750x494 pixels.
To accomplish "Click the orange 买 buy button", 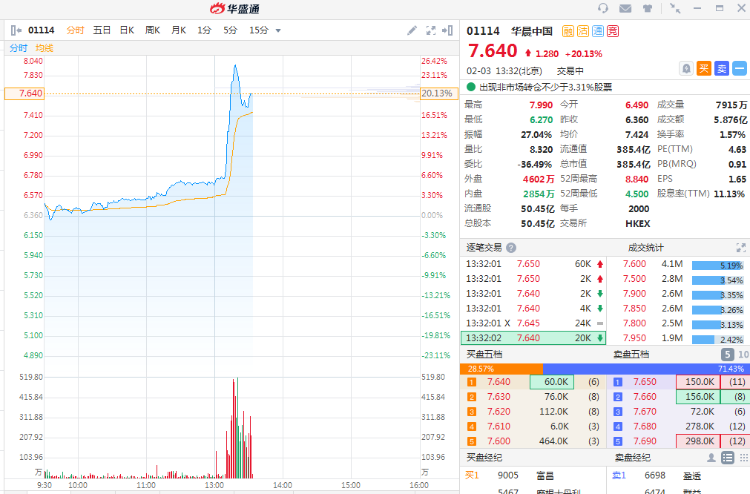I will 704,68.
